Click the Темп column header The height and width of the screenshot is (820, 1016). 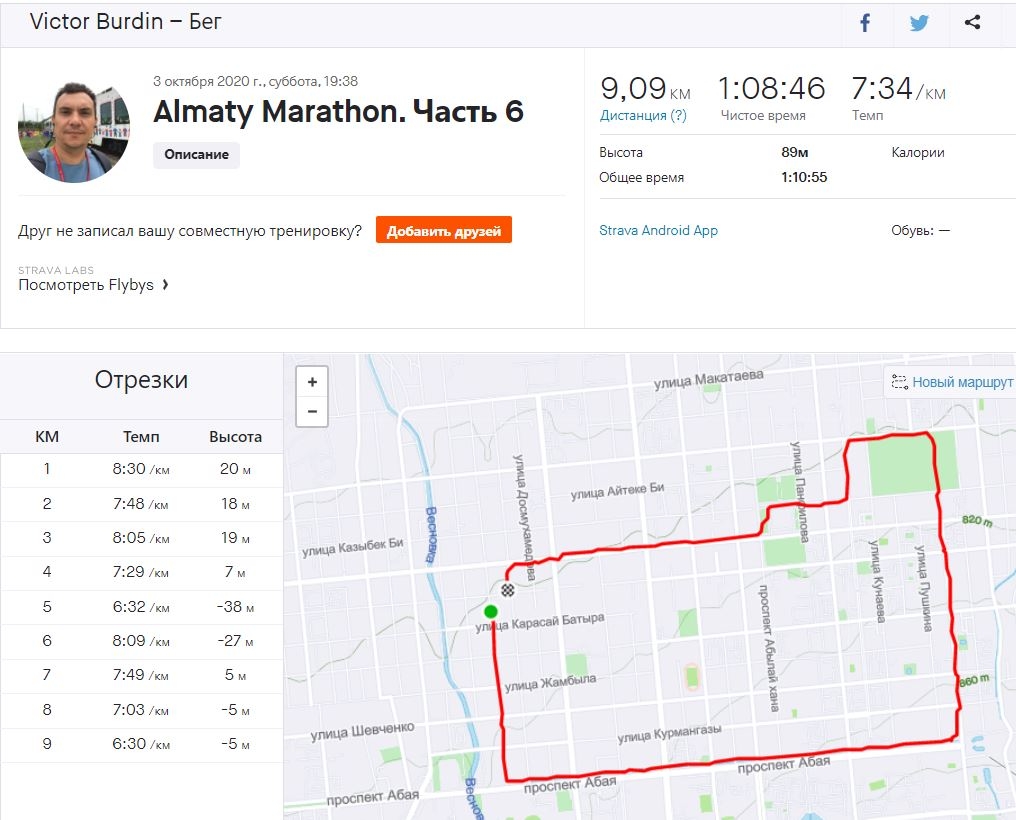pyautogui.click(x=141, y=437)
